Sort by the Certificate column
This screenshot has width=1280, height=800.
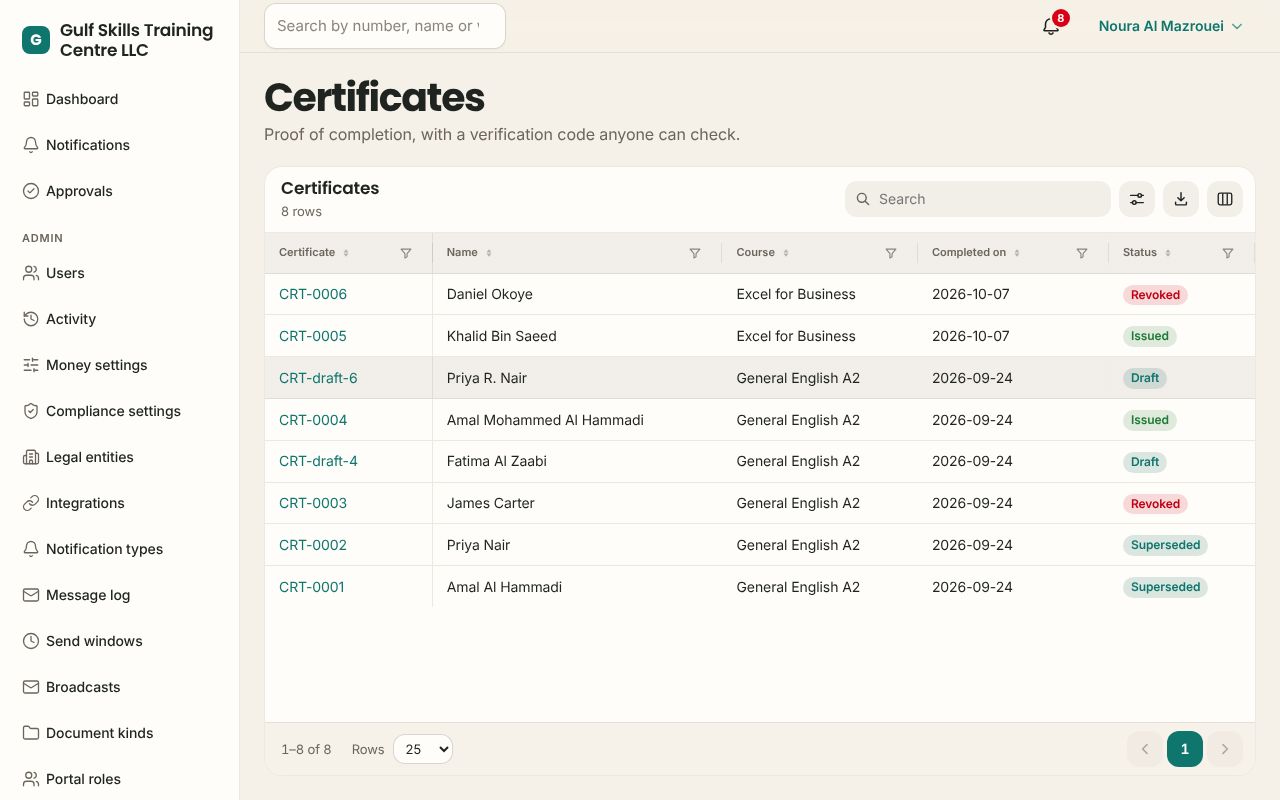(x=314, y=253)
